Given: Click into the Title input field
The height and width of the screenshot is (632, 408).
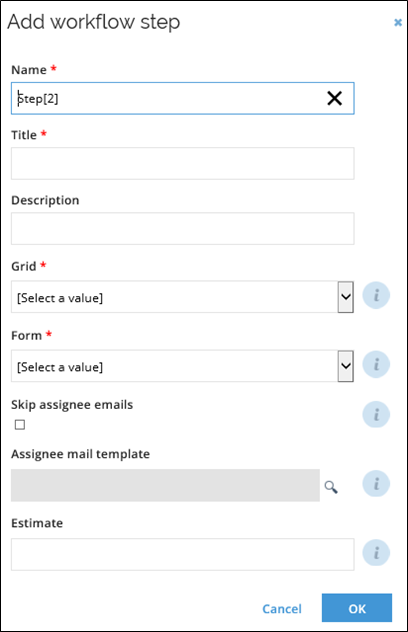Looking at the screenshot, I should click(183, 163).
